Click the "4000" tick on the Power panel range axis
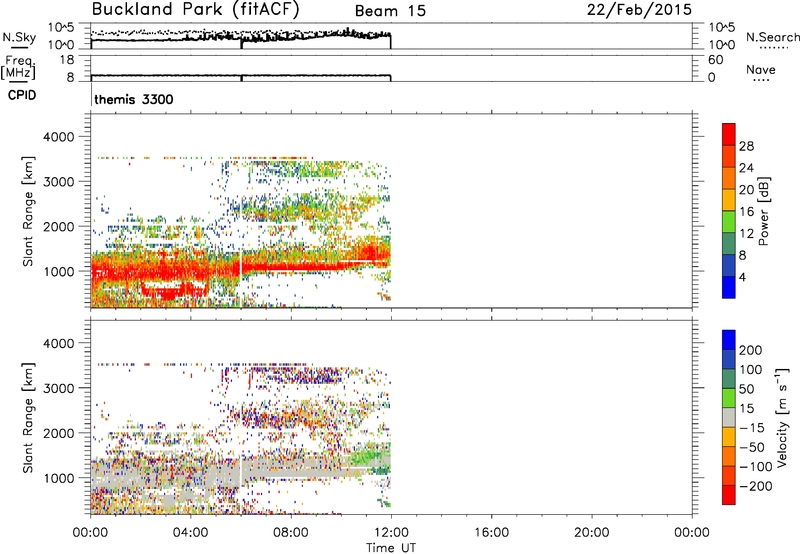Viewport: 800px width, 554px height. (x=58, y=137)
